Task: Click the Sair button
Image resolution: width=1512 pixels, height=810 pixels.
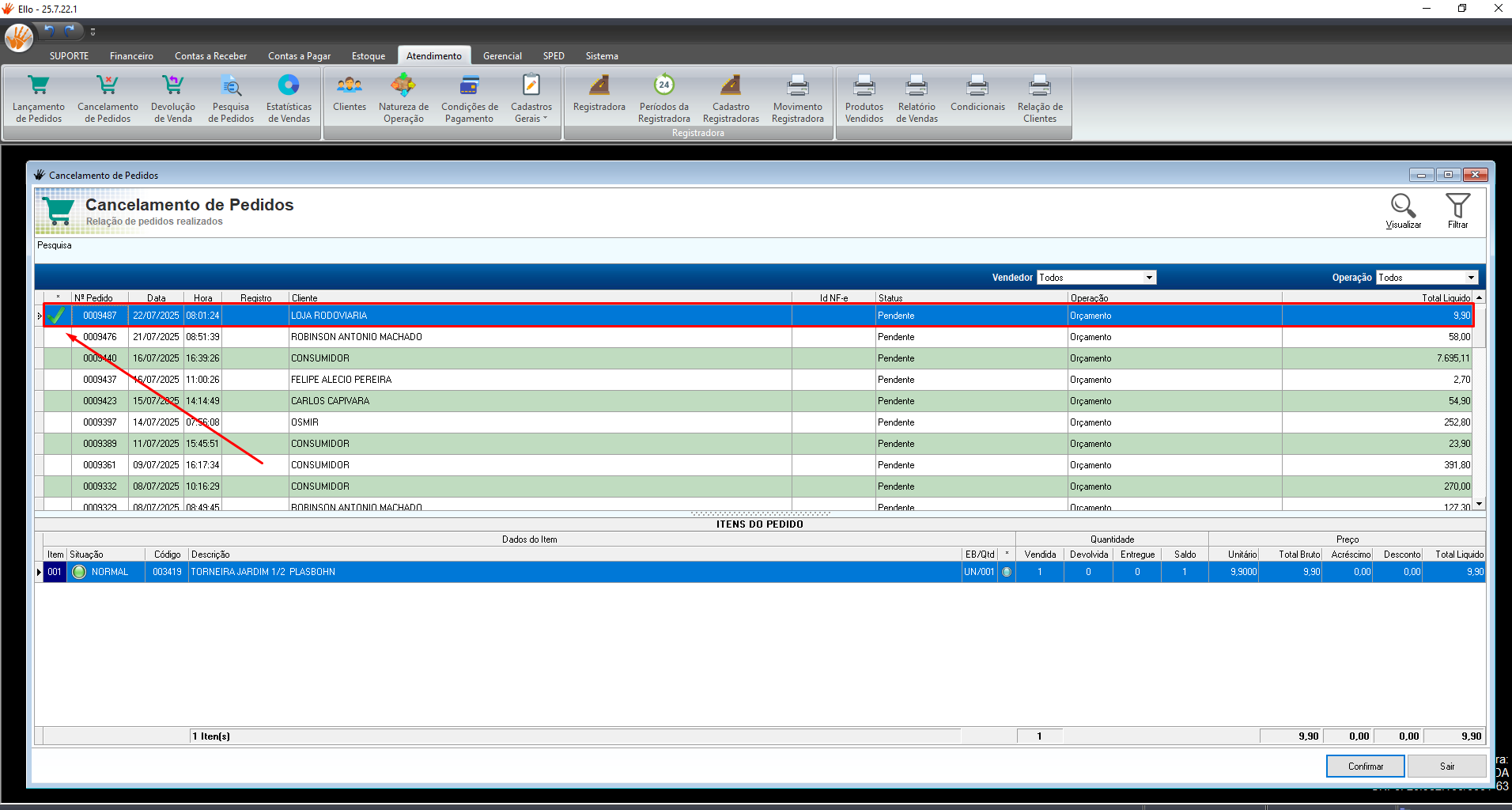Action: coord(1447,766)
